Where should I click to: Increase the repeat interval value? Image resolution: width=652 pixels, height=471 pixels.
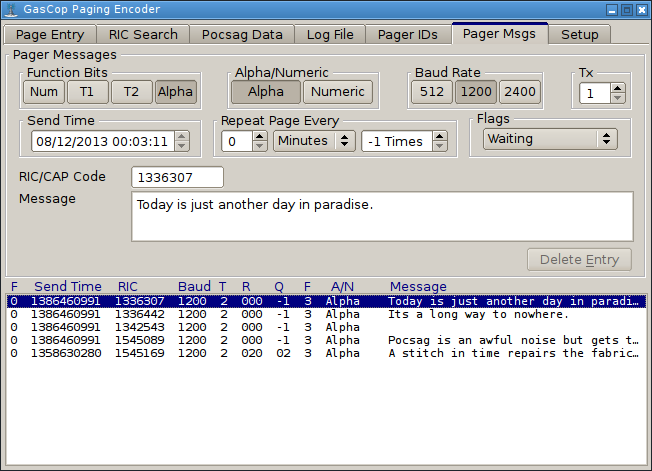pos(260,136)
